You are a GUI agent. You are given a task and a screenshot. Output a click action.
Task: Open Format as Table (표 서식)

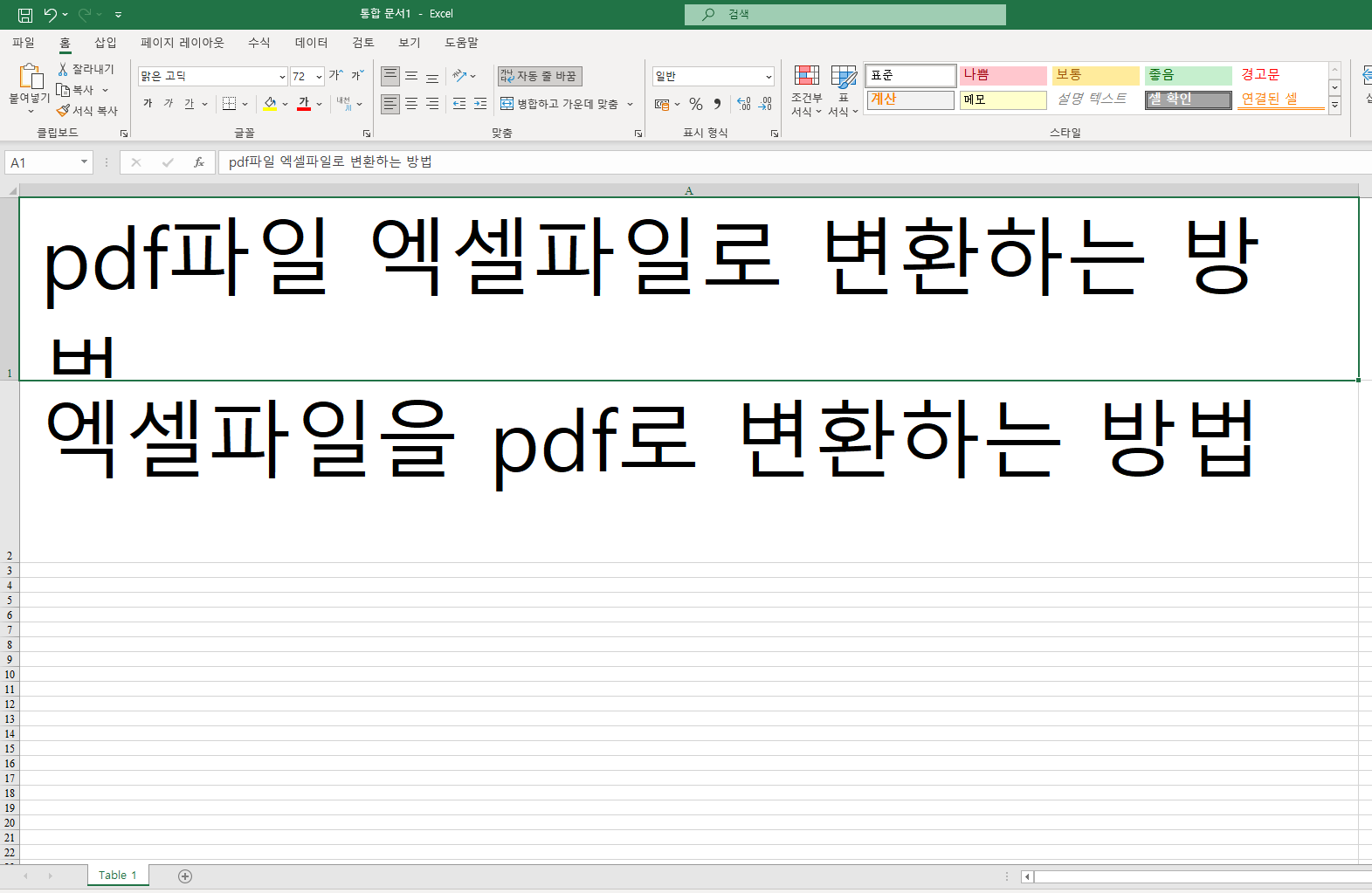843,90
